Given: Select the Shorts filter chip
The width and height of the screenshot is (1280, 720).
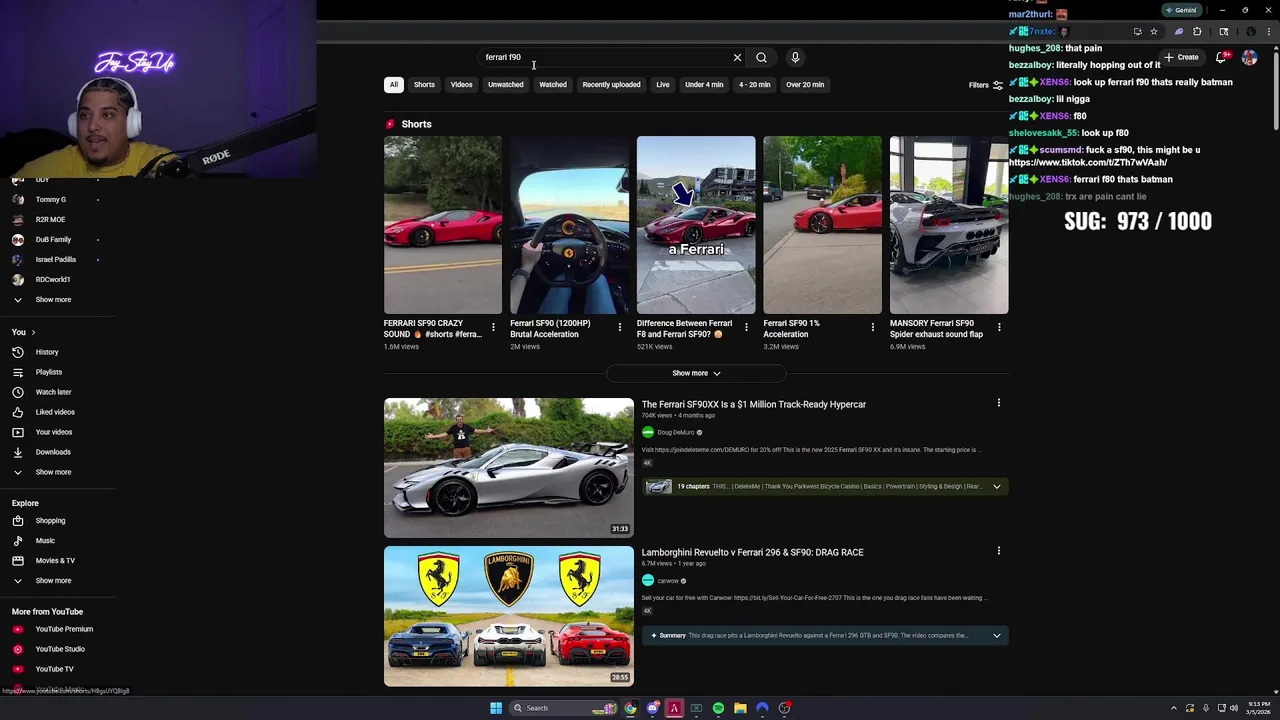Looking at the screenshot, I should pos(424,84).
